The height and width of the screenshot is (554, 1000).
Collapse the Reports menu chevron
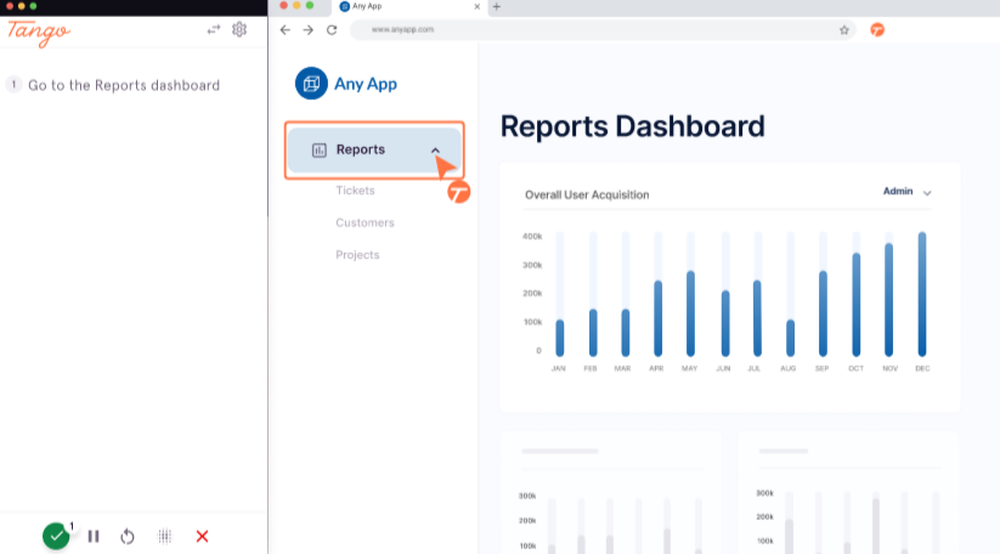pyautogui.click(x=436, y=150)
